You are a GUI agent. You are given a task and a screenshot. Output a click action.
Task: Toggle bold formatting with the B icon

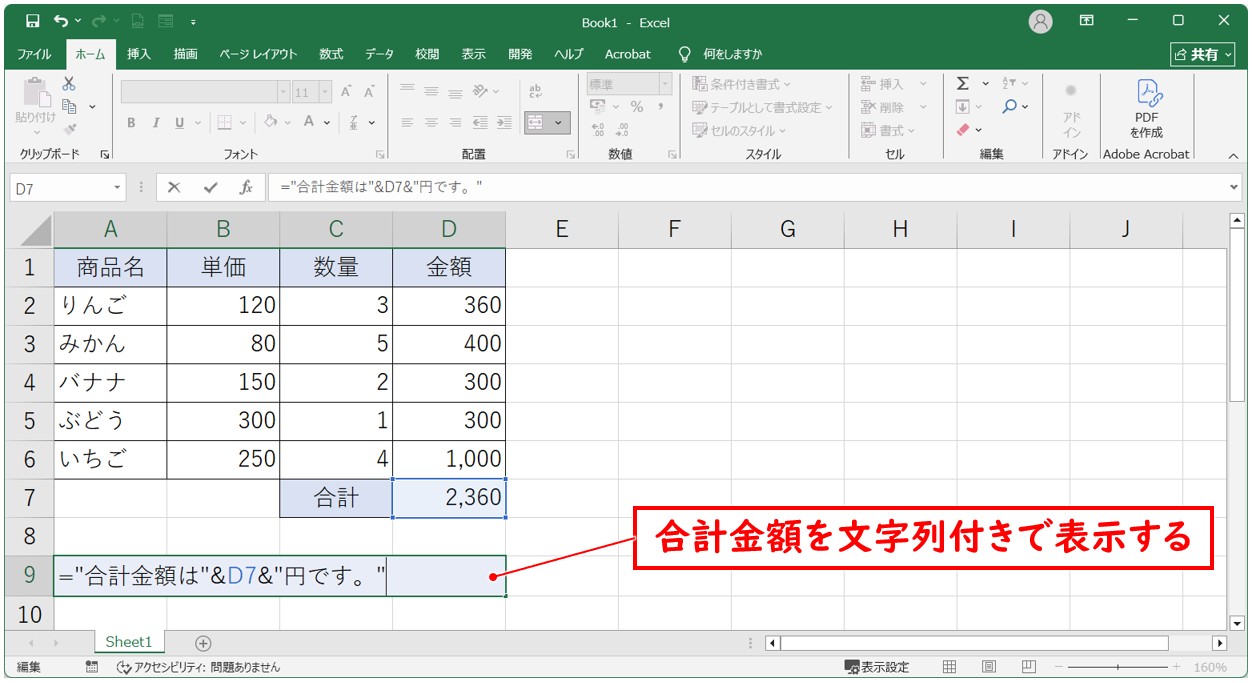tap(131, 122)
